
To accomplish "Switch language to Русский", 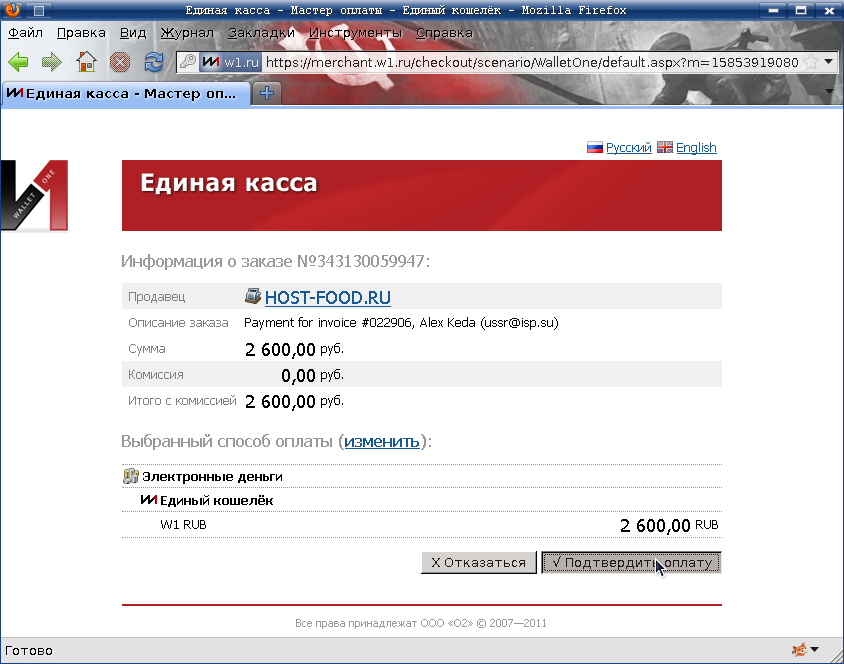I will click(629, 147).
